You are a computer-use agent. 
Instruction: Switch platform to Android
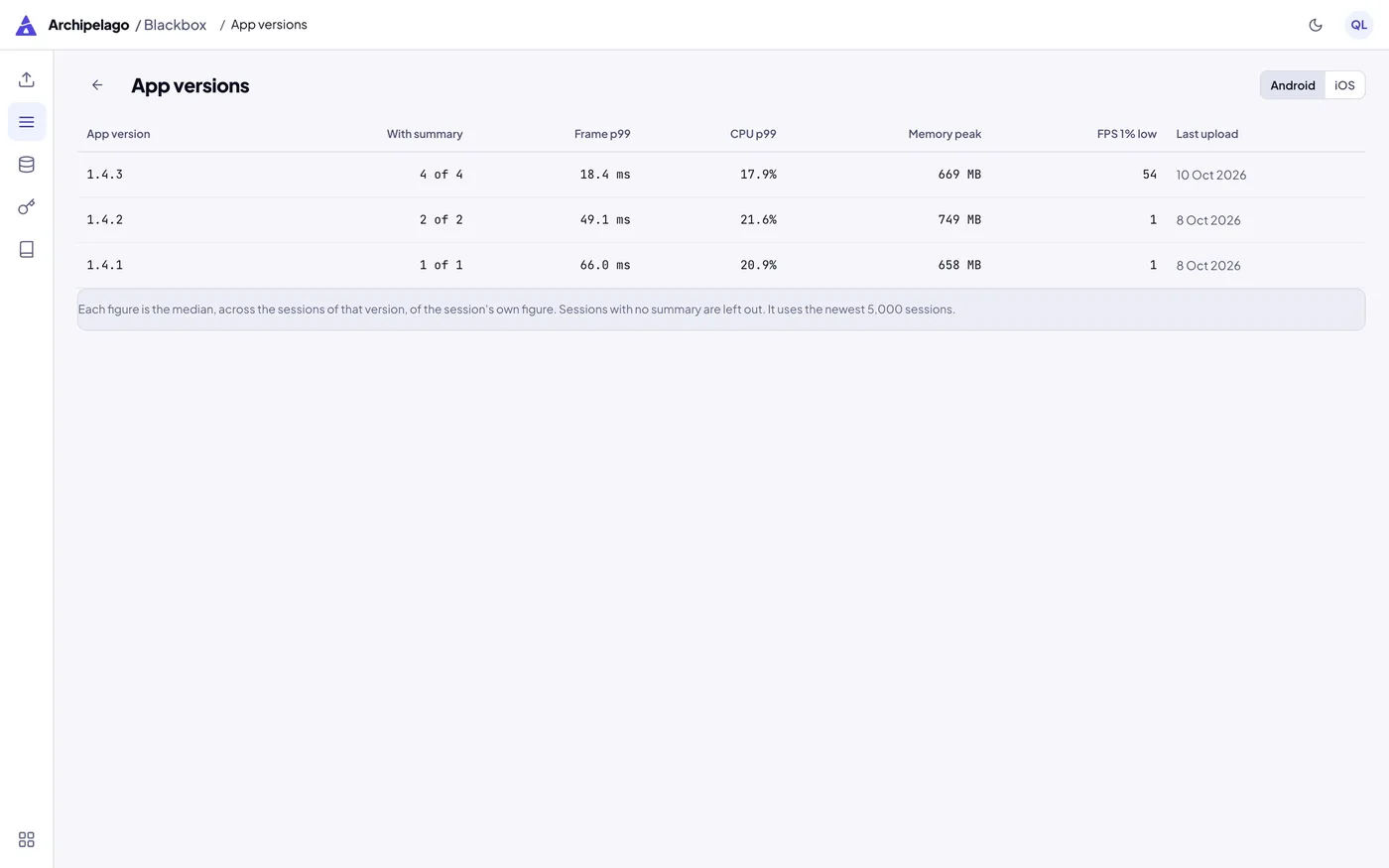pyautogui.click(x=1293, y=85)
